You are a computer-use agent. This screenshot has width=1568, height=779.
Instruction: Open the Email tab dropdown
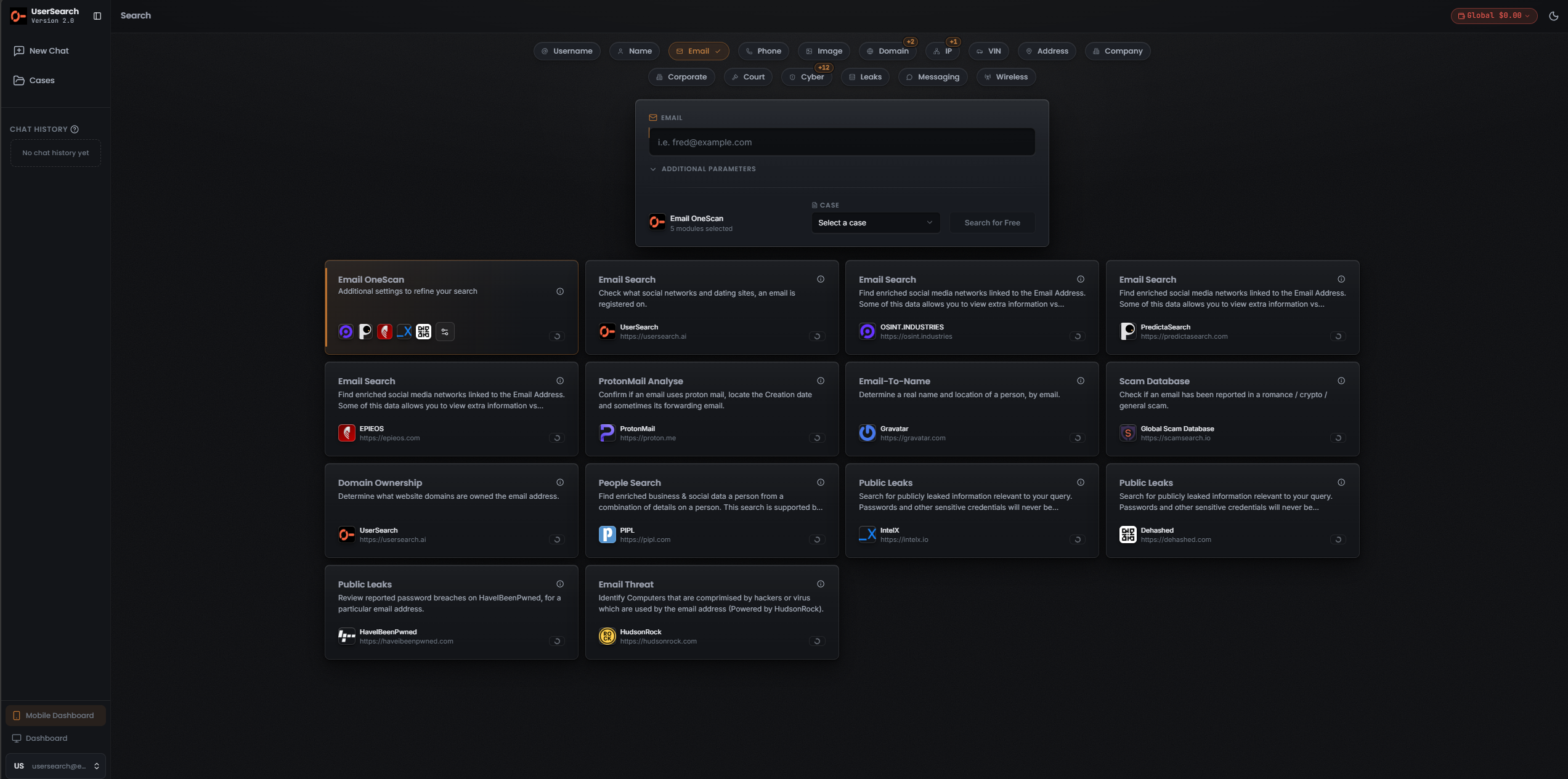coord(699,51)
